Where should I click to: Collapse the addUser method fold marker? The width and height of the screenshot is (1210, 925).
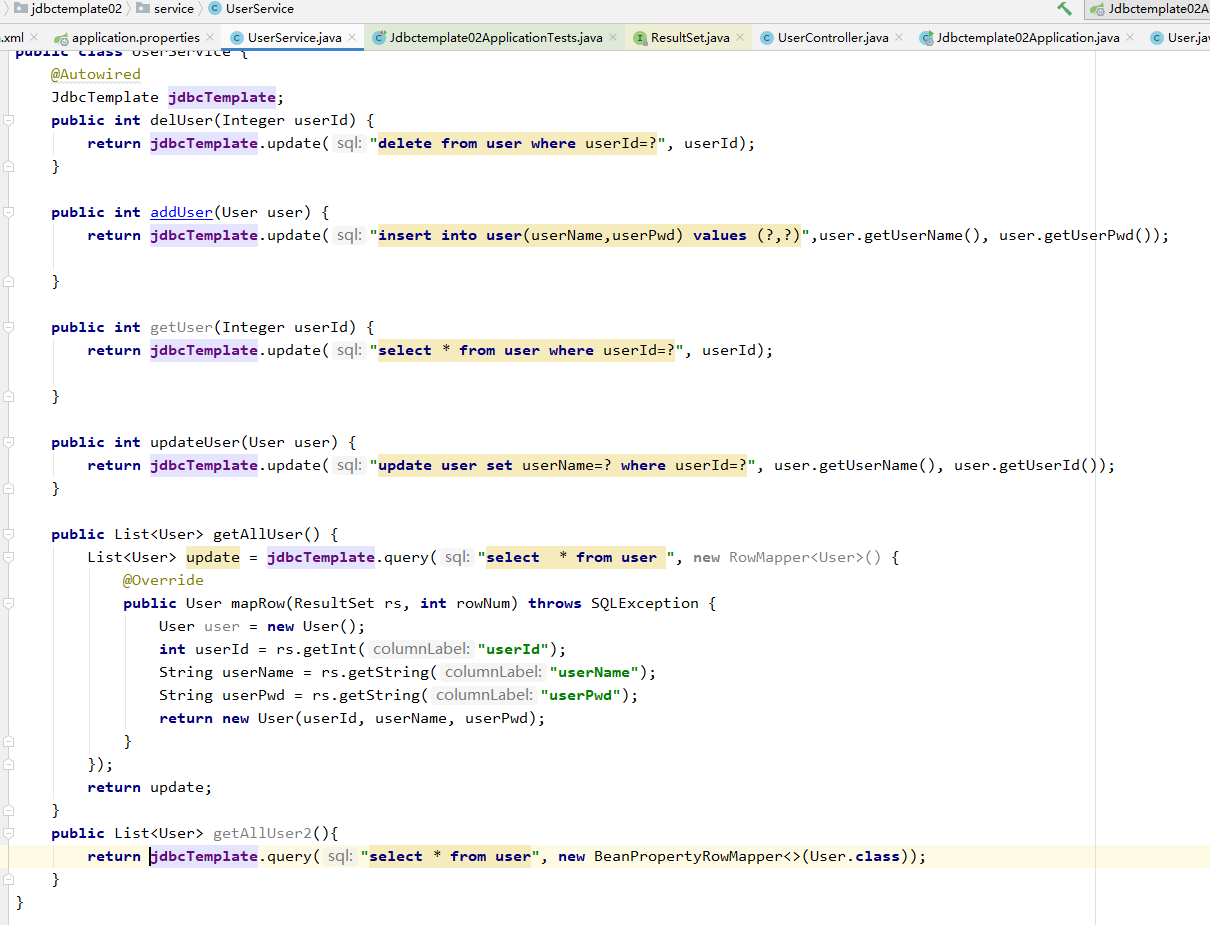coord(8,211)
